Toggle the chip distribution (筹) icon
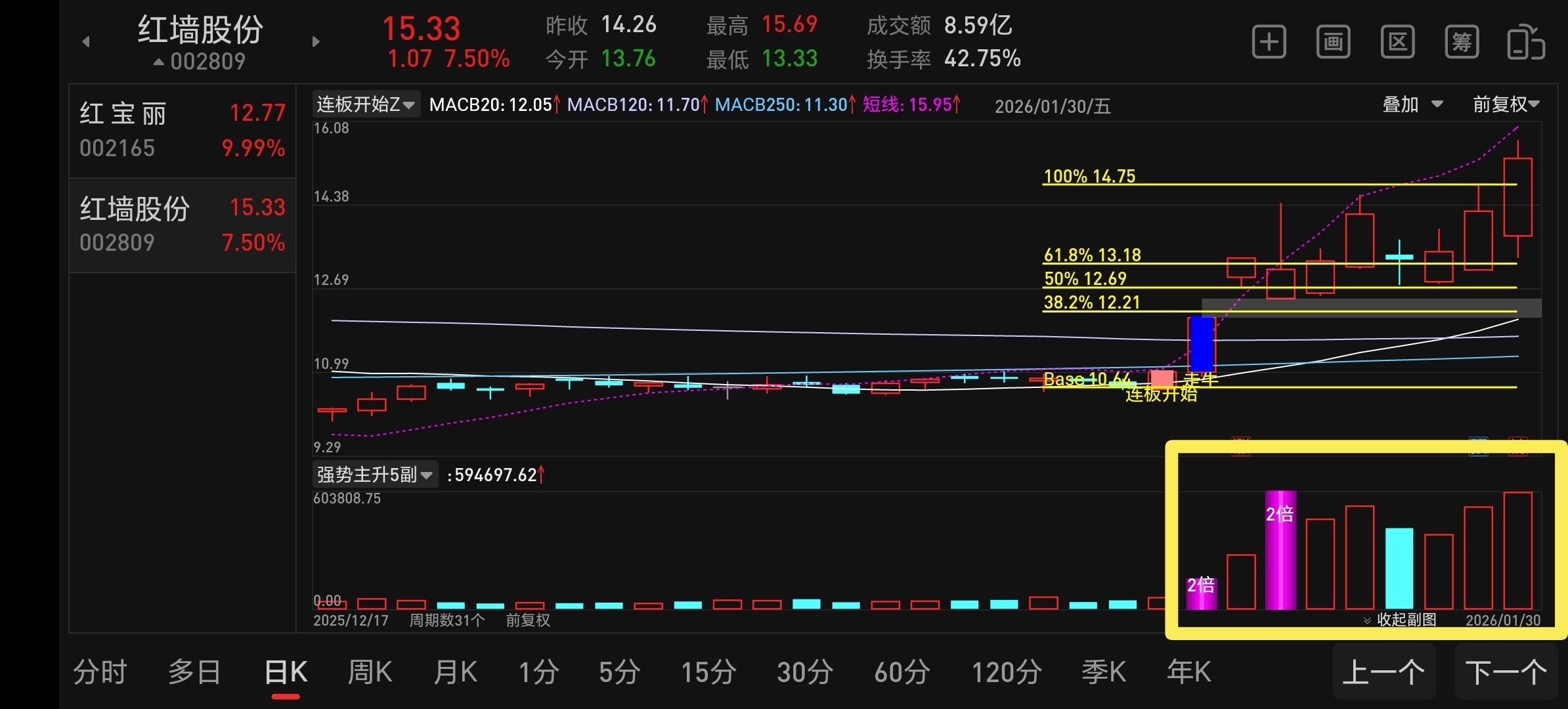Viewport: 1568px width, 709px height. [x=1462, y=43]
